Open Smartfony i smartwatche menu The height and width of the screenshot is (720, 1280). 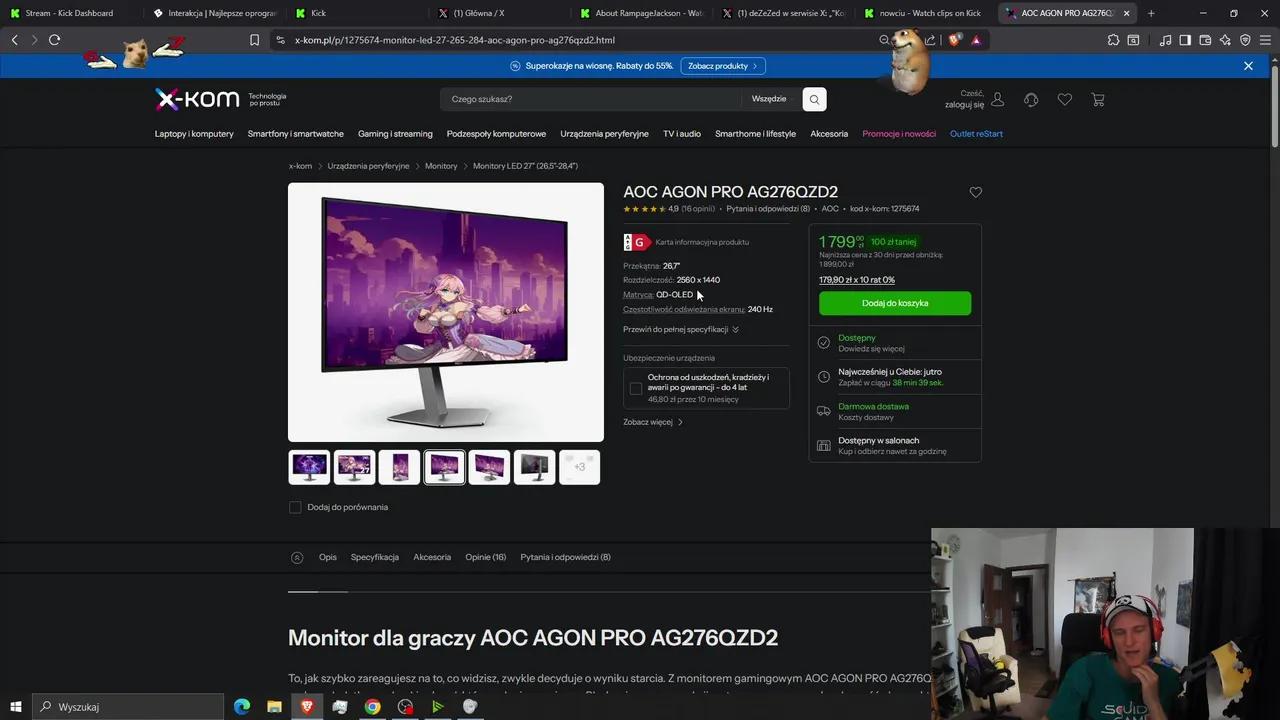[296, 134]
